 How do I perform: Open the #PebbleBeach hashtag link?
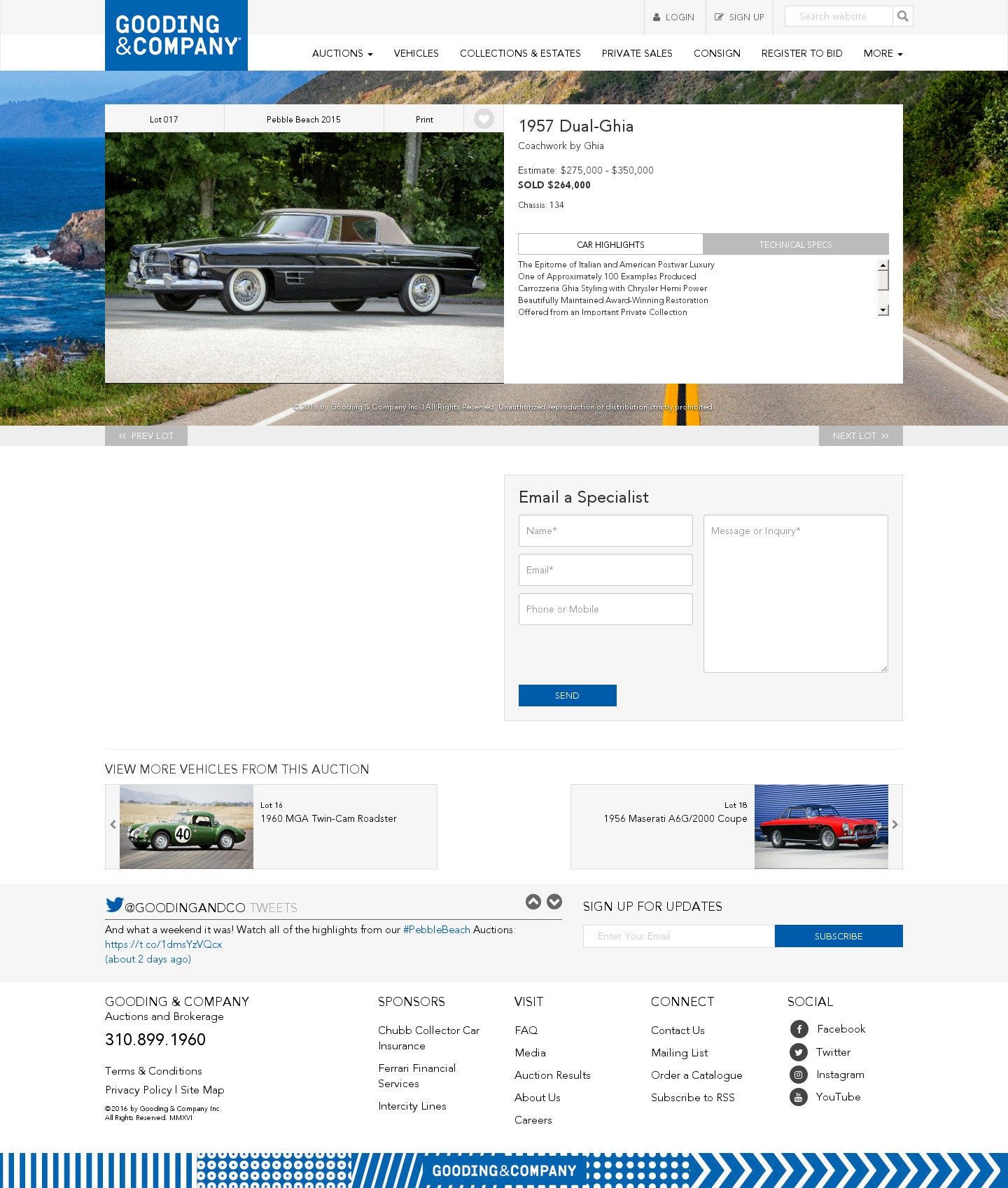coord(437,930)
